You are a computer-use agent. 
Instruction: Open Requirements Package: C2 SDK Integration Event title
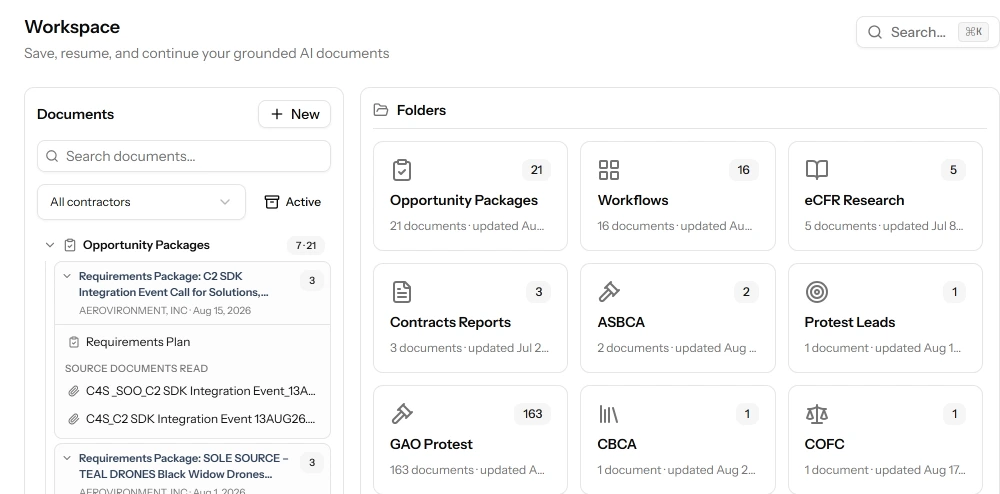173,284
